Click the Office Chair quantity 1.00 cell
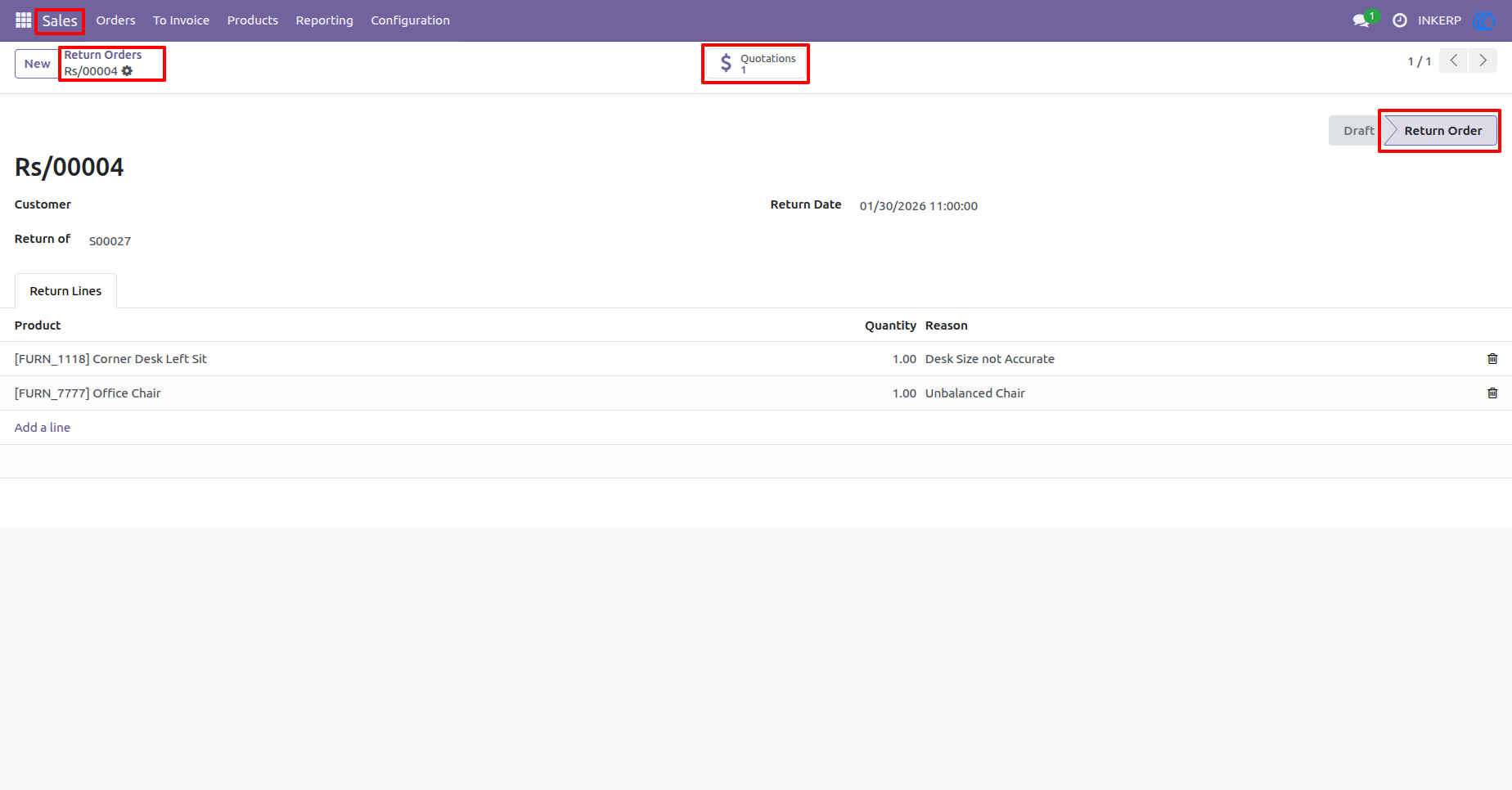 click(x=904, y=393)
